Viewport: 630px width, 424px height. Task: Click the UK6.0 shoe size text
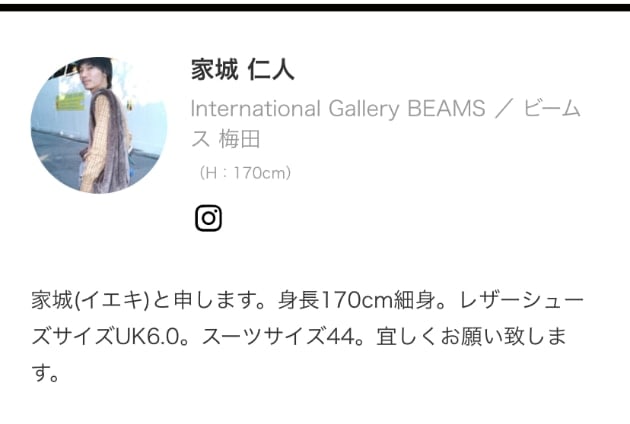[x=147, y=336]
